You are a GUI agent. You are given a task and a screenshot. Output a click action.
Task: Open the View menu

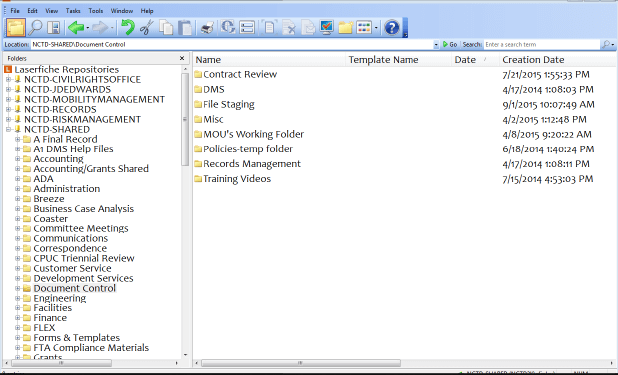coord(51,11)
